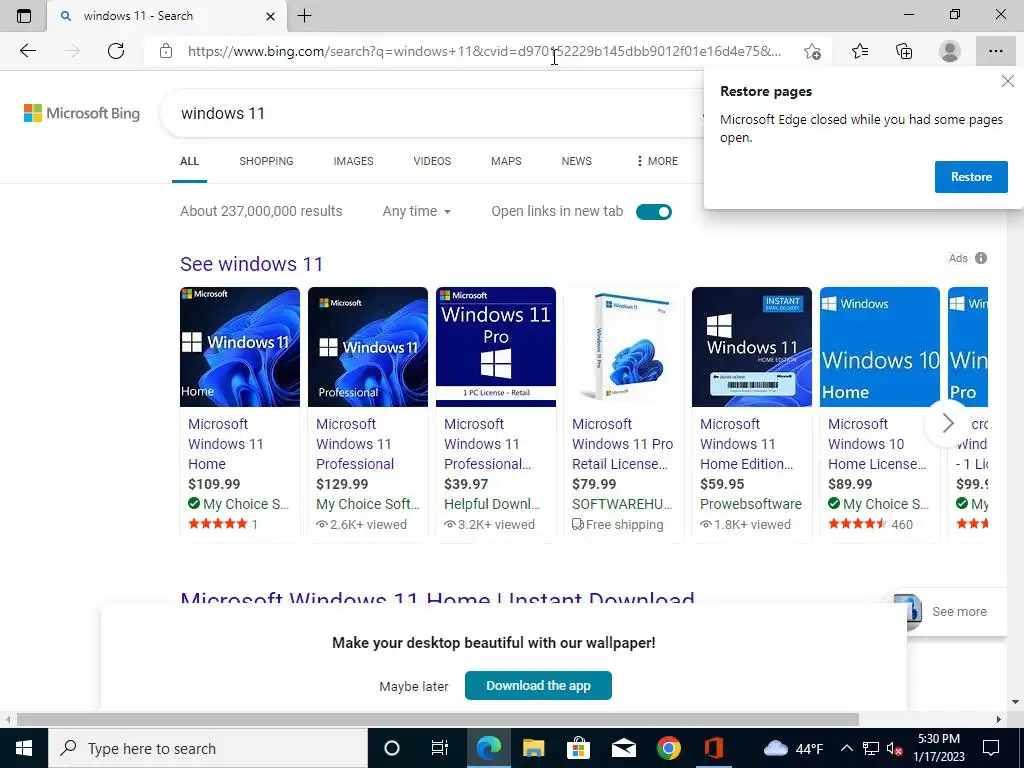Open the Ads info icon
The image size is (1024, 768).
pos(981,258)
